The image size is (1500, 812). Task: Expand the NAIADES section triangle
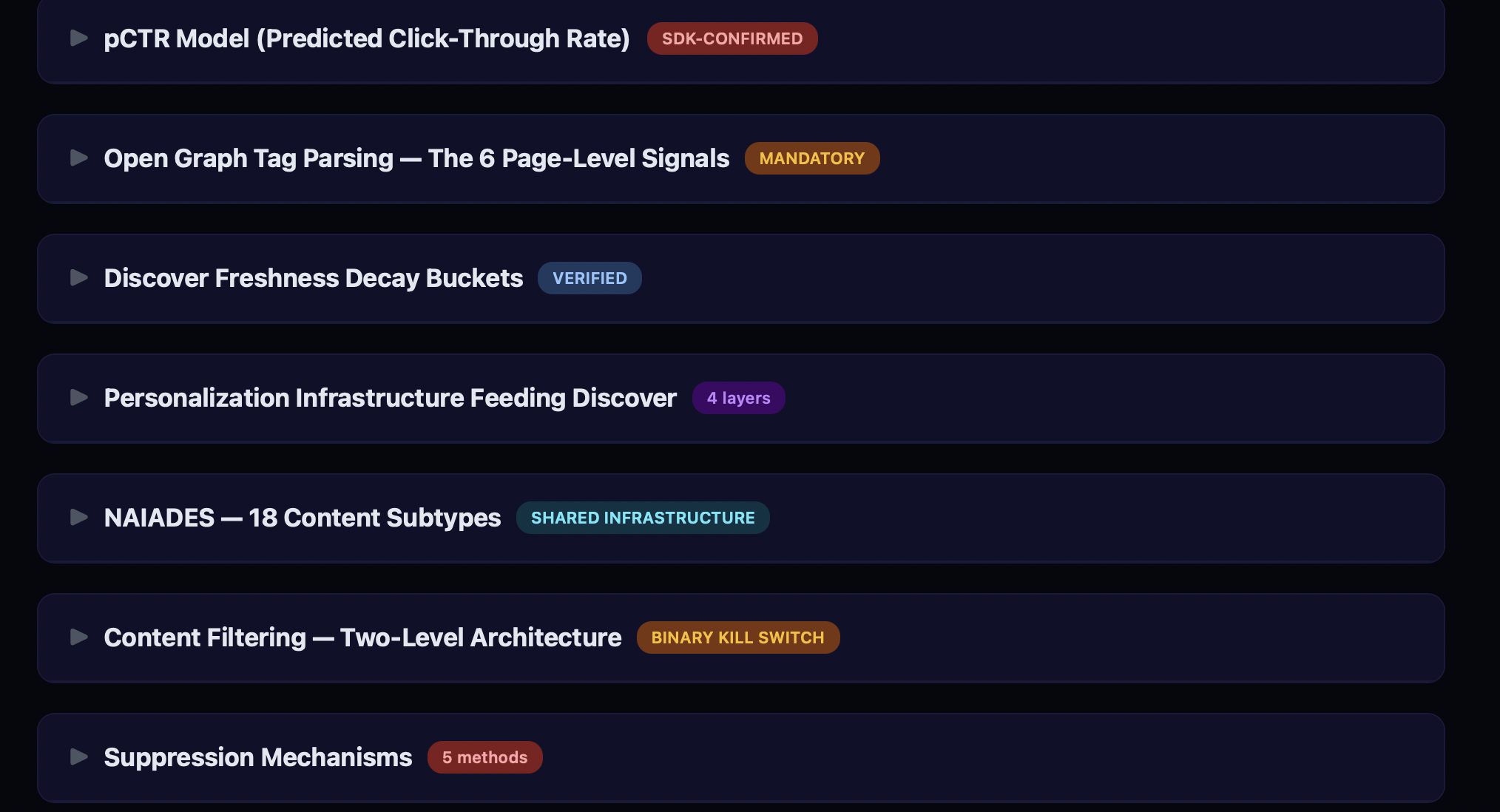click(x=78, y=518)
